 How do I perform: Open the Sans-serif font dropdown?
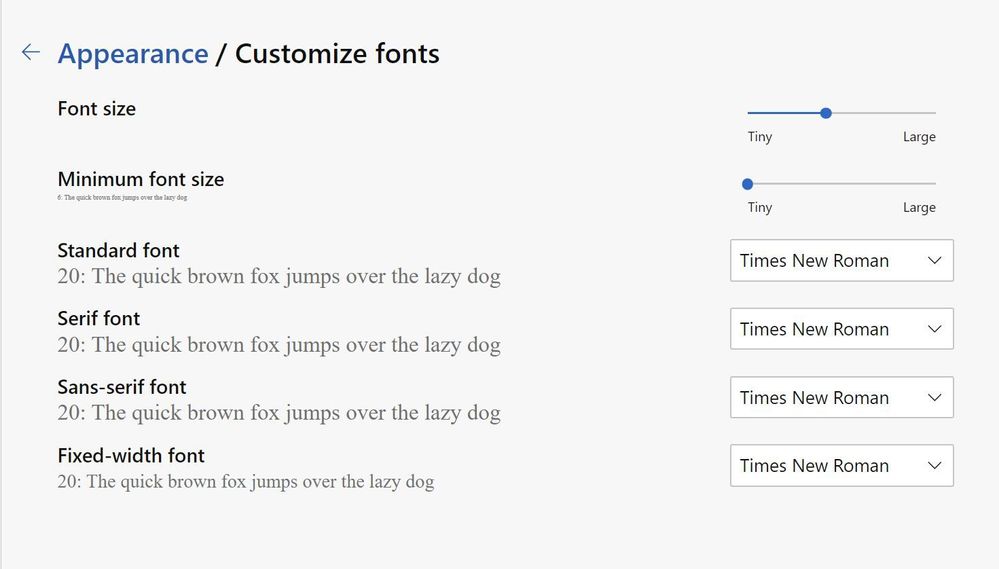[842, 398]
